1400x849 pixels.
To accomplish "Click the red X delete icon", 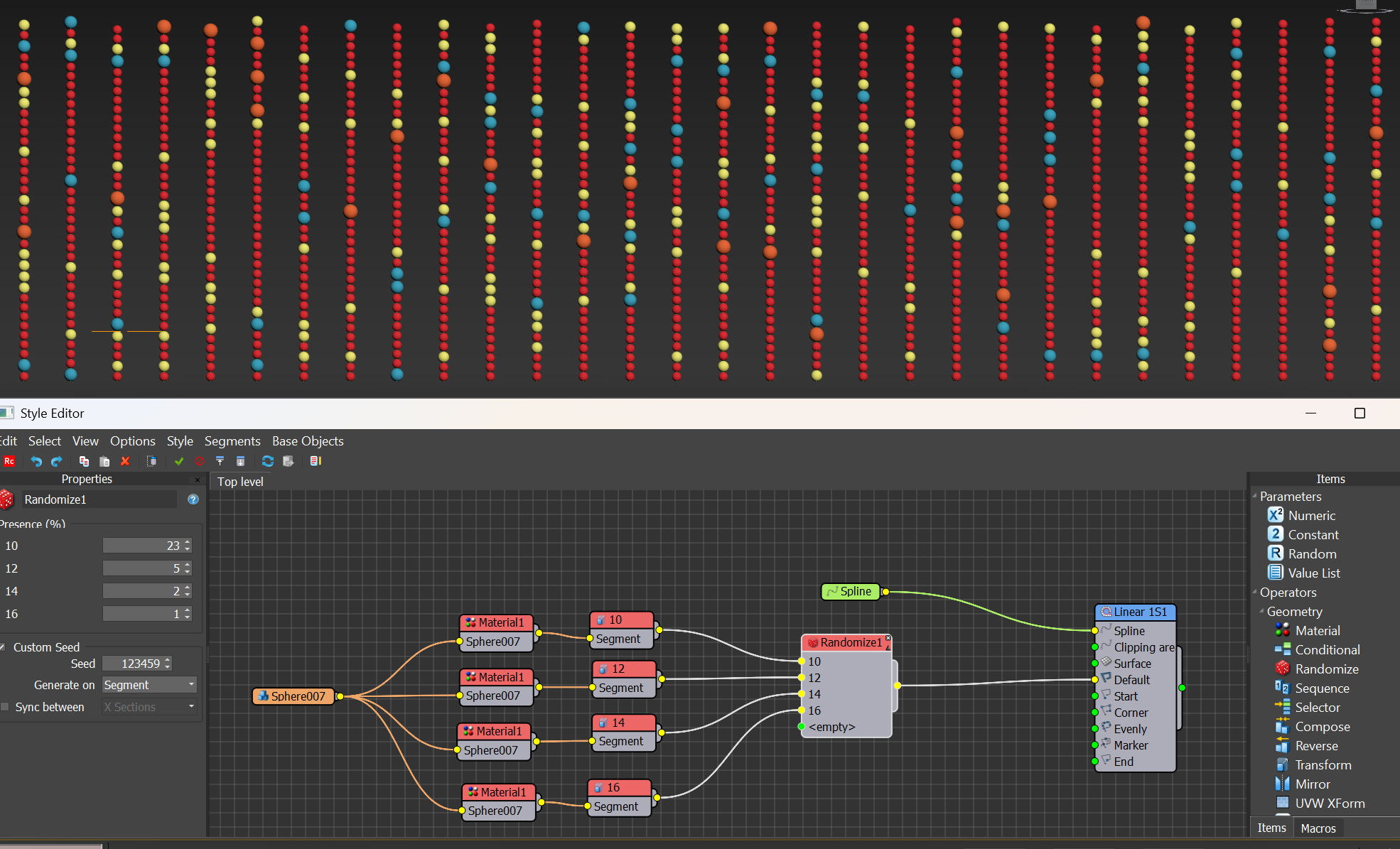I will (x=125, y=461).
